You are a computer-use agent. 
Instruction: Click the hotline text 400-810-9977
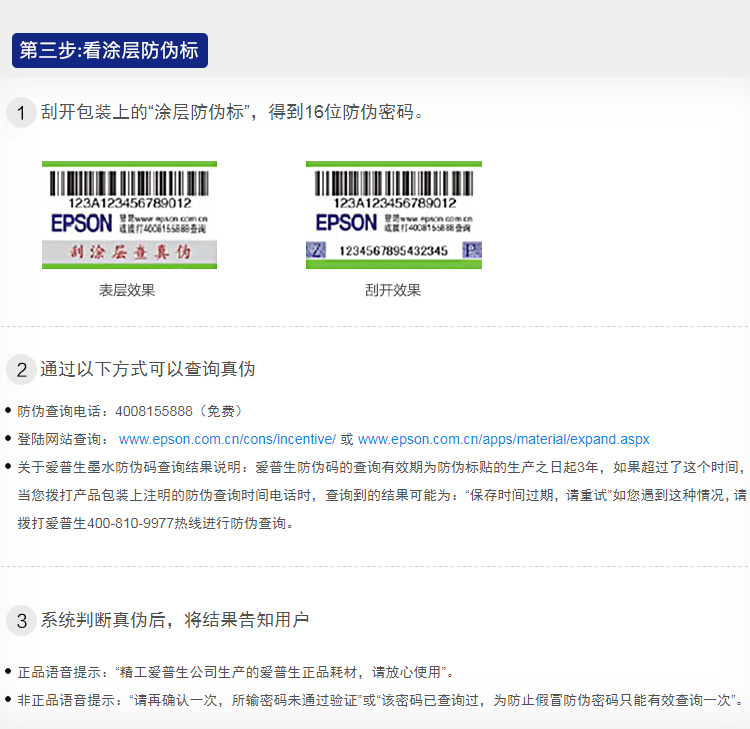pyautogui.click(x=130, y=523)
